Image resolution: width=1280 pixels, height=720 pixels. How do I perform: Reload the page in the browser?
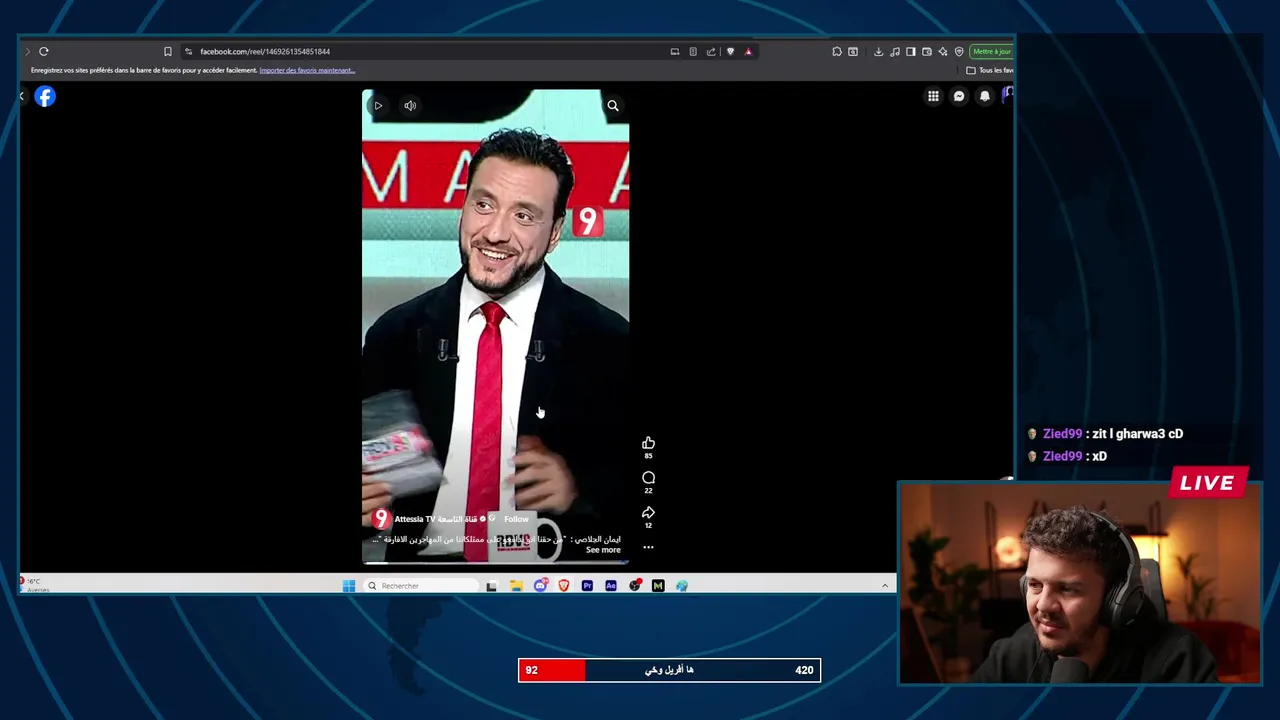pos(44,51)
